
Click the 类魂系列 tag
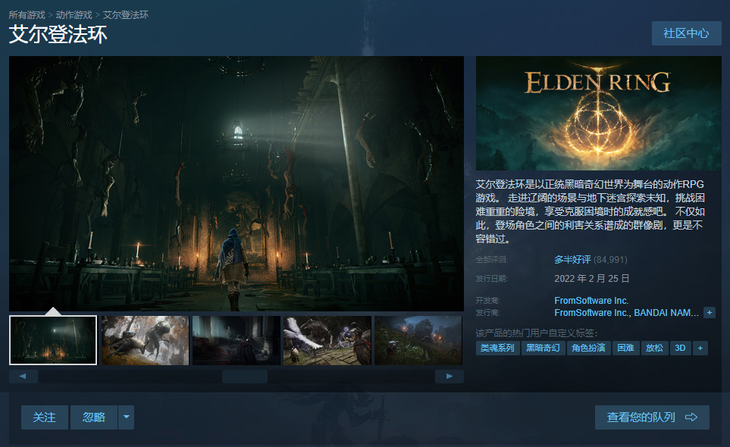[497, 348]
